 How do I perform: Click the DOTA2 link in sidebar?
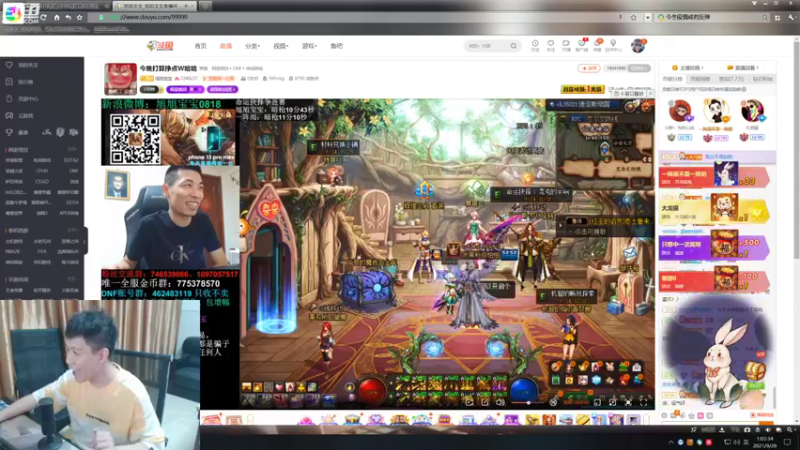pos(71,160)
